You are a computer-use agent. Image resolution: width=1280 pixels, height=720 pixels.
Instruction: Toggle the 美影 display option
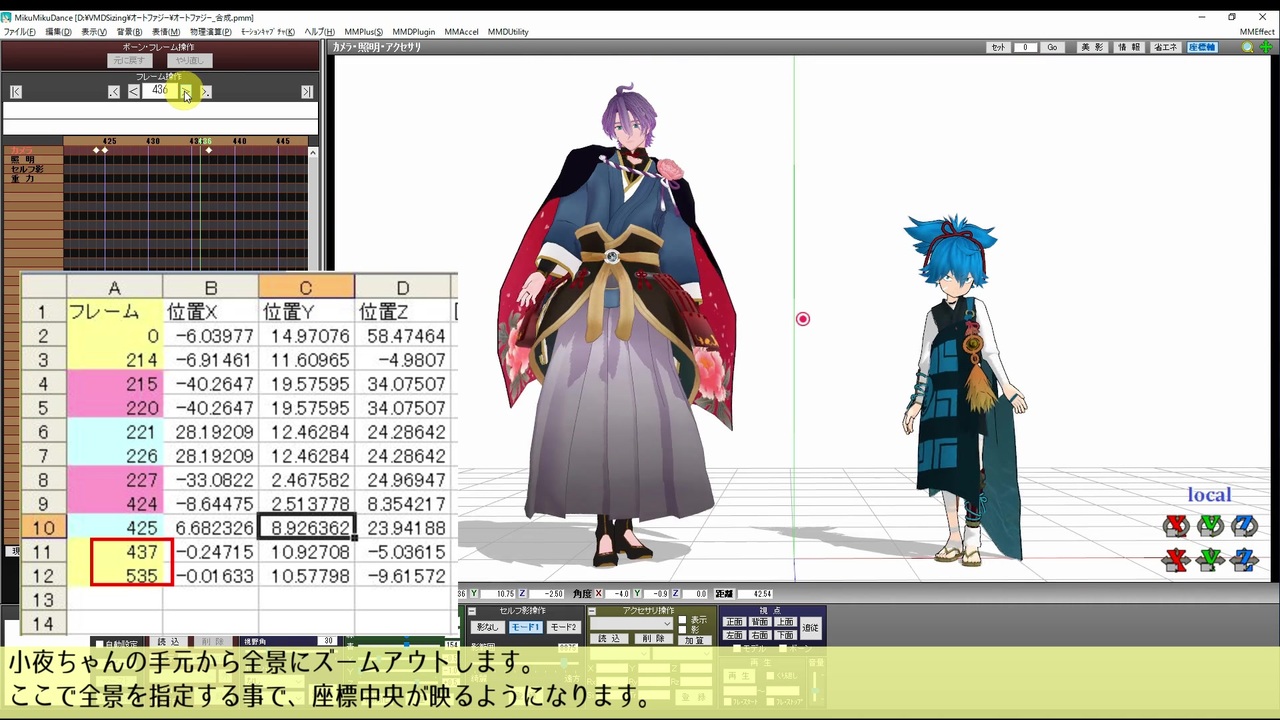1092,47
